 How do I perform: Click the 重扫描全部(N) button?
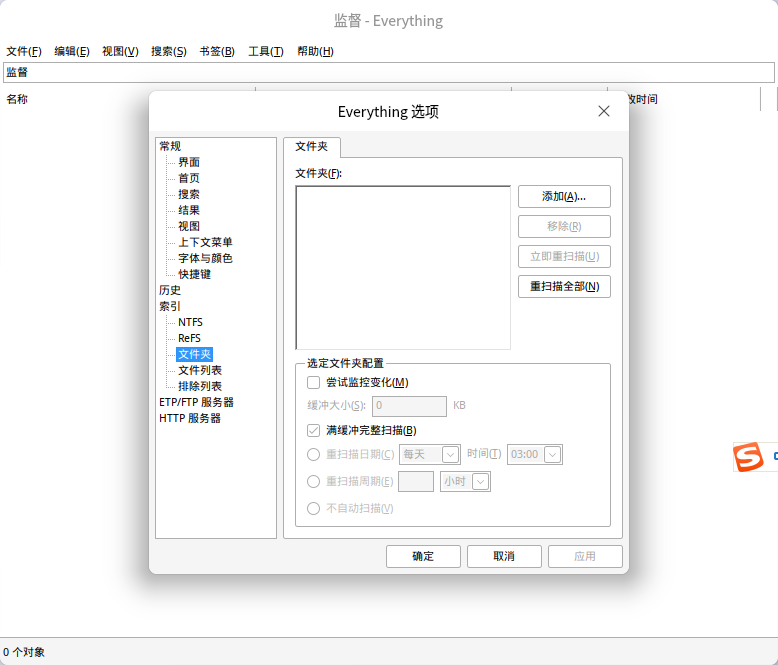(564, 286)
